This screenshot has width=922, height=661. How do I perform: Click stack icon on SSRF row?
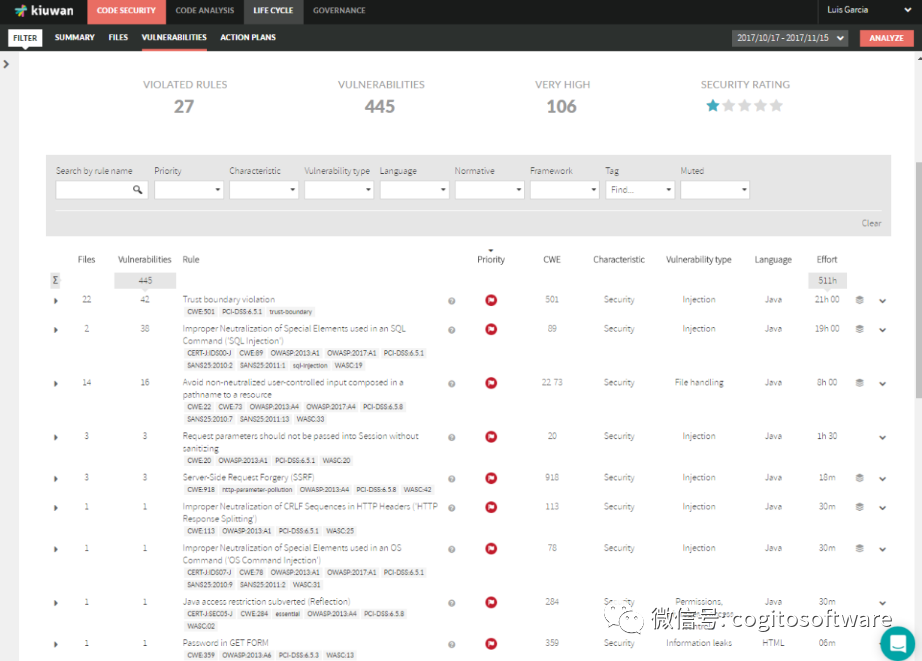(x=859, y=478)
